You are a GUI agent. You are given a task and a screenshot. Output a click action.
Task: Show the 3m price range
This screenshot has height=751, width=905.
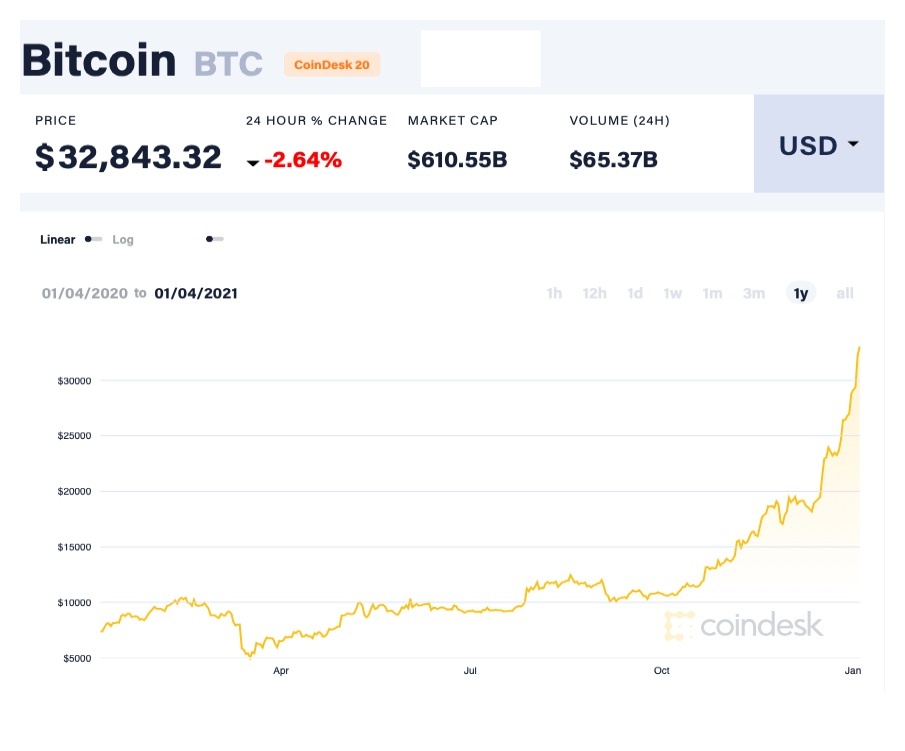pos(754,293)
